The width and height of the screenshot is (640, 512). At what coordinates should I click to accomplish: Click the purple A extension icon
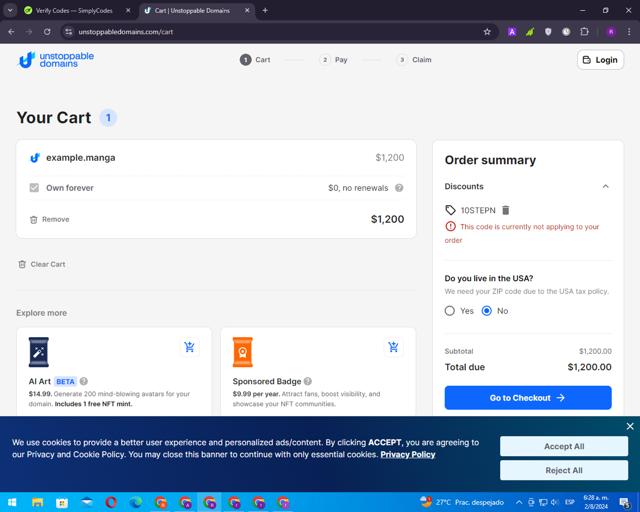[512, 32]
